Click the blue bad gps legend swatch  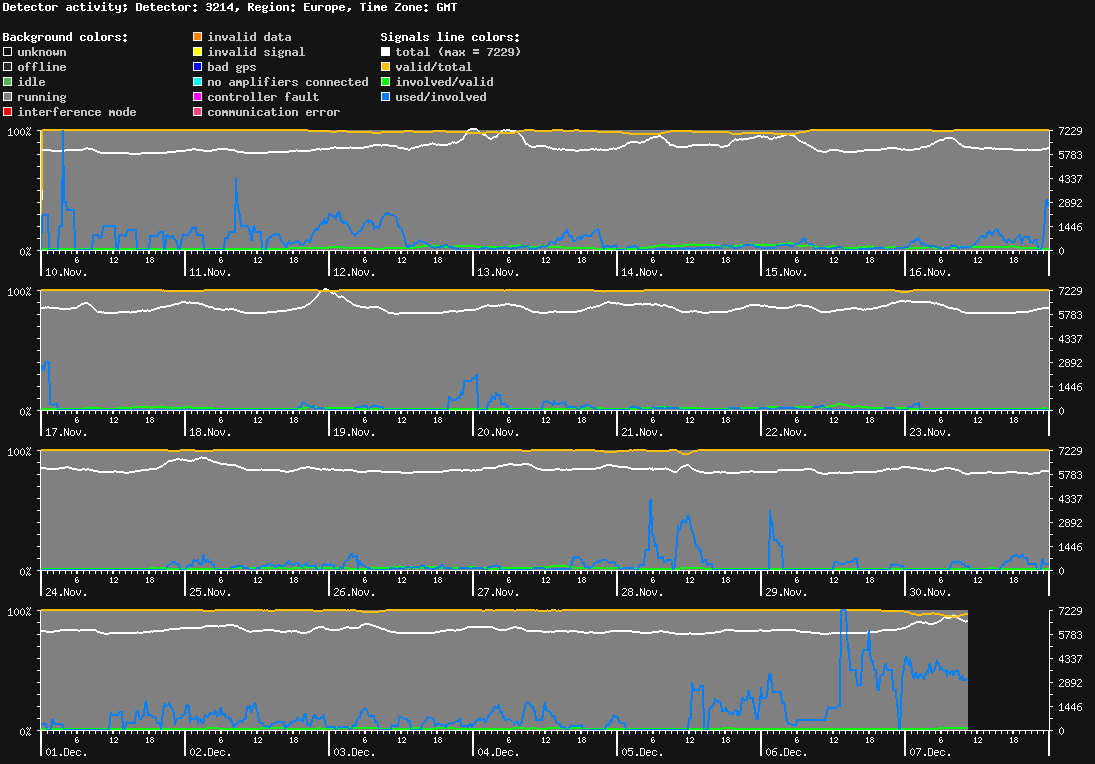point(197,66)
